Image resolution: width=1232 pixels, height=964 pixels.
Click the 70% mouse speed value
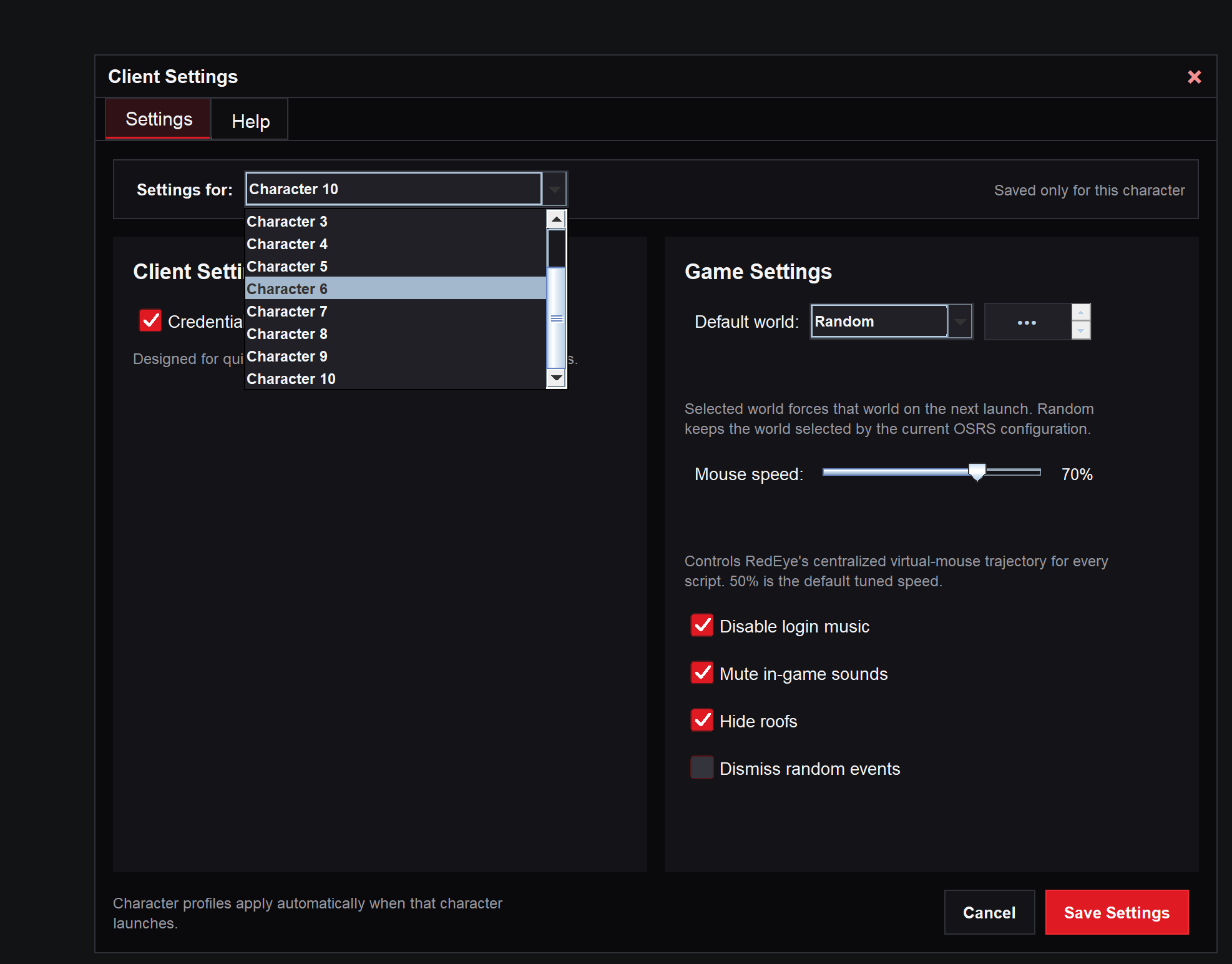pos(1077,475)
